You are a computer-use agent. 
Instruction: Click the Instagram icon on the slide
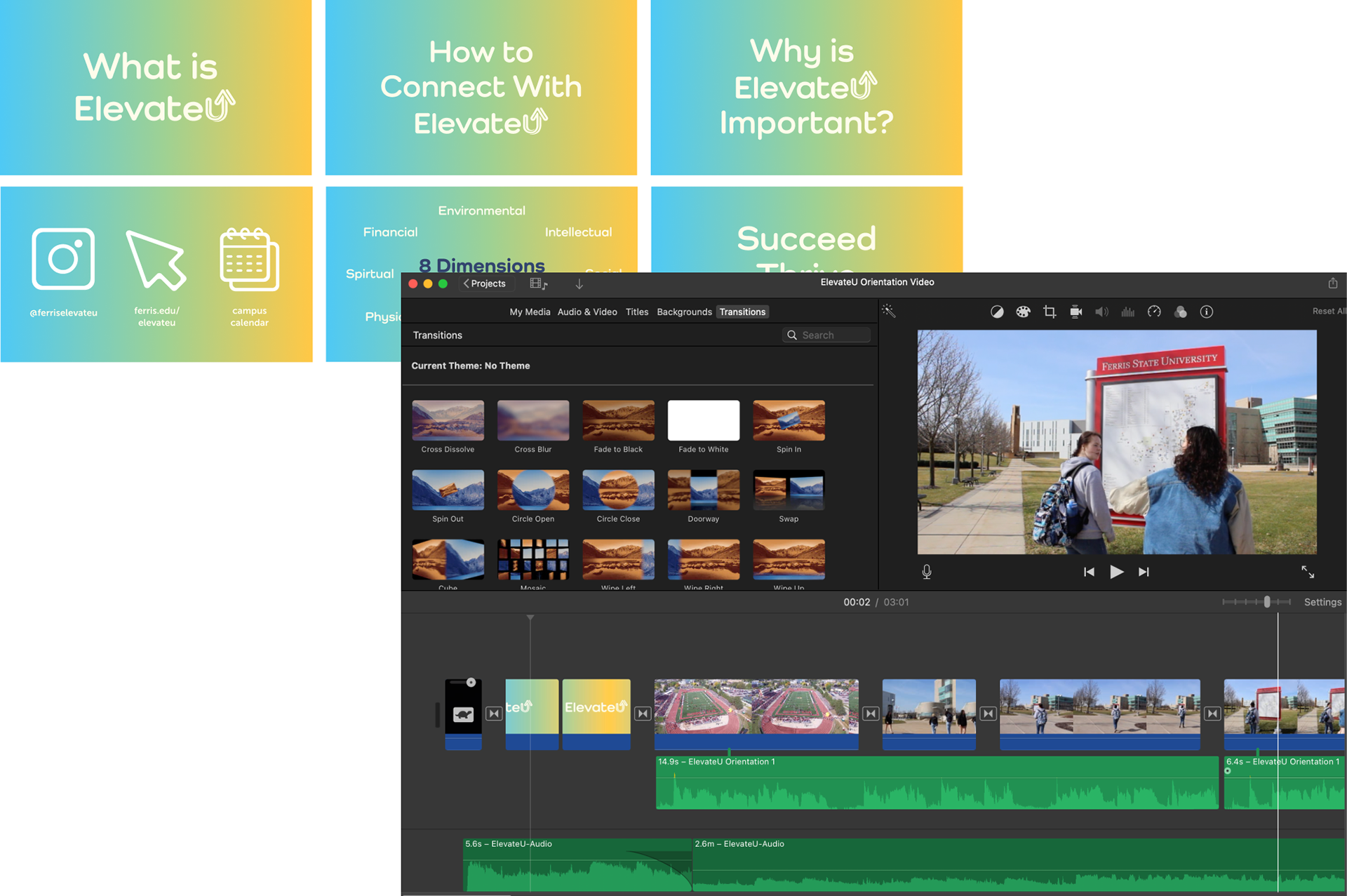(63, 258)
